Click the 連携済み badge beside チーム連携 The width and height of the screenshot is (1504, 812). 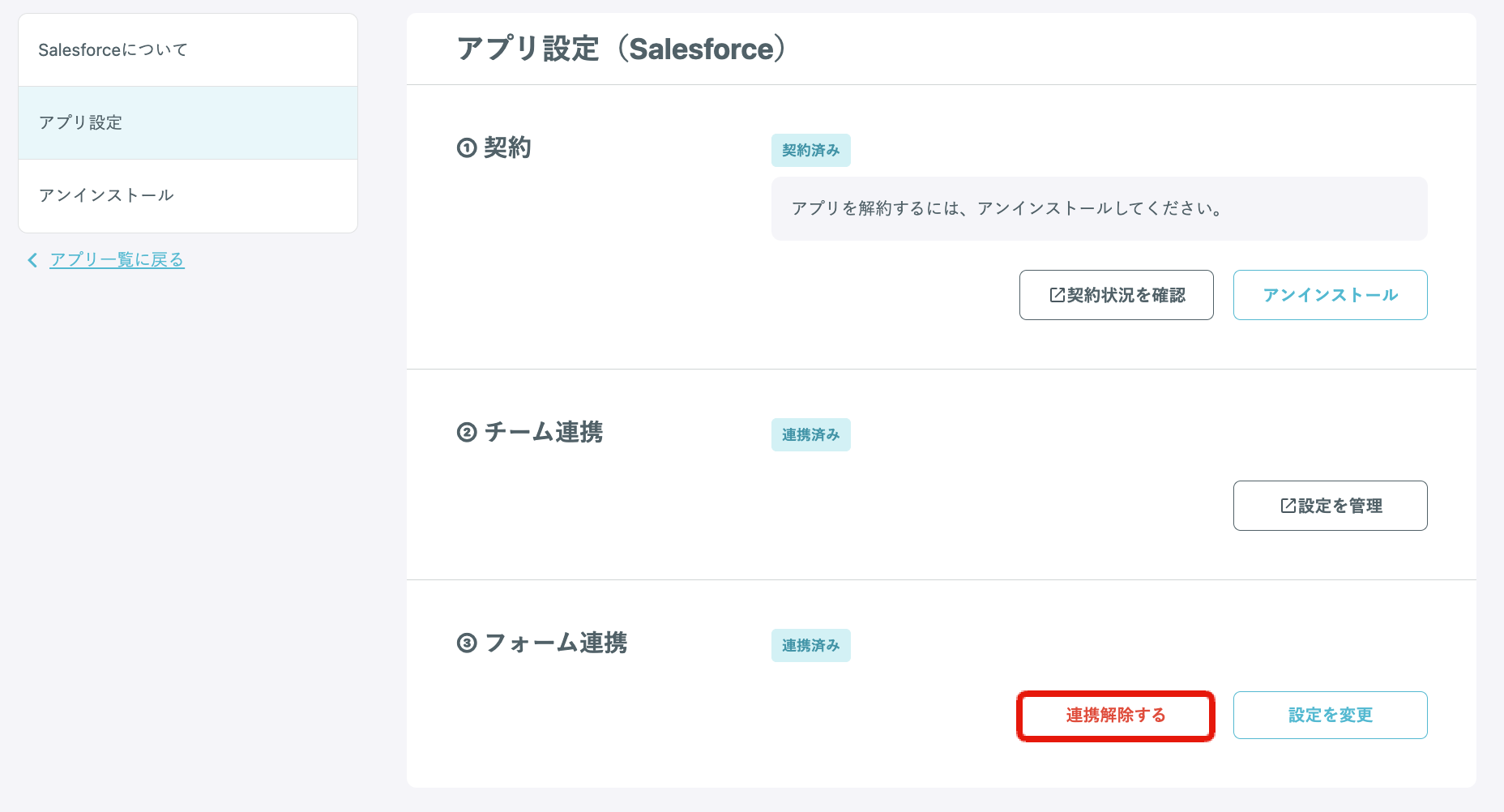pyautogui.click(x=810, y=434)
